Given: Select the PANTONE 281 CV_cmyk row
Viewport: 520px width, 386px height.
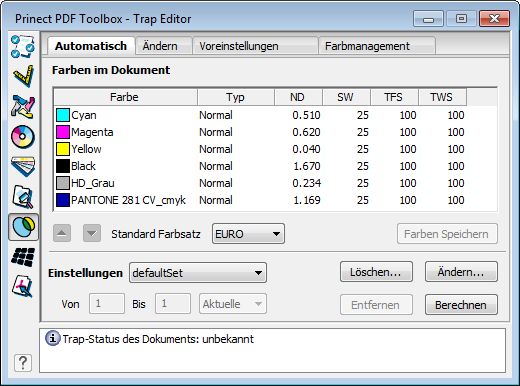Looking at the screenshot, I should 128,200.
